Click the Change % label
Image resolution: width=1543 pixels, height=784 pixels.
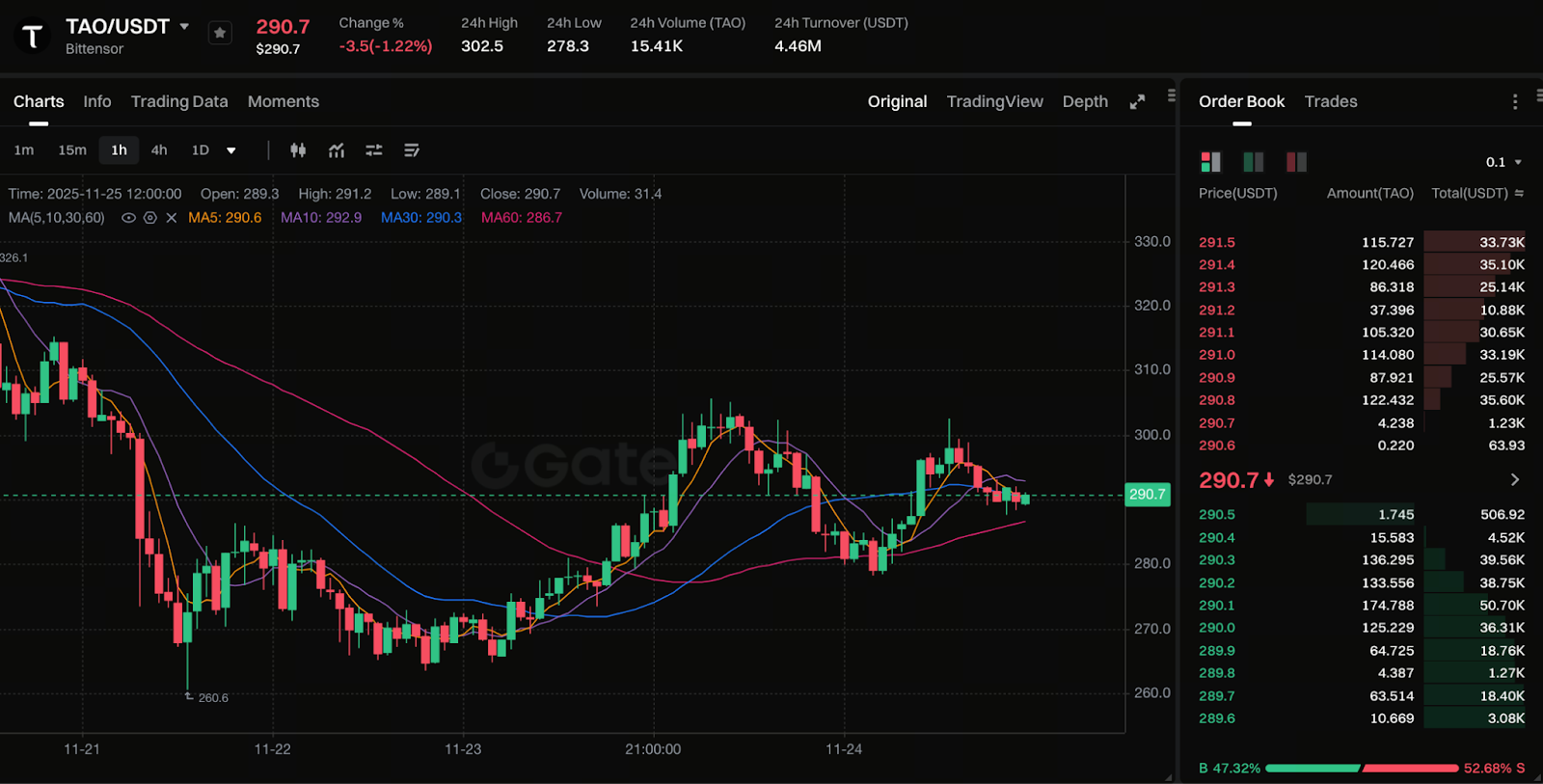(x=371, y=23)
